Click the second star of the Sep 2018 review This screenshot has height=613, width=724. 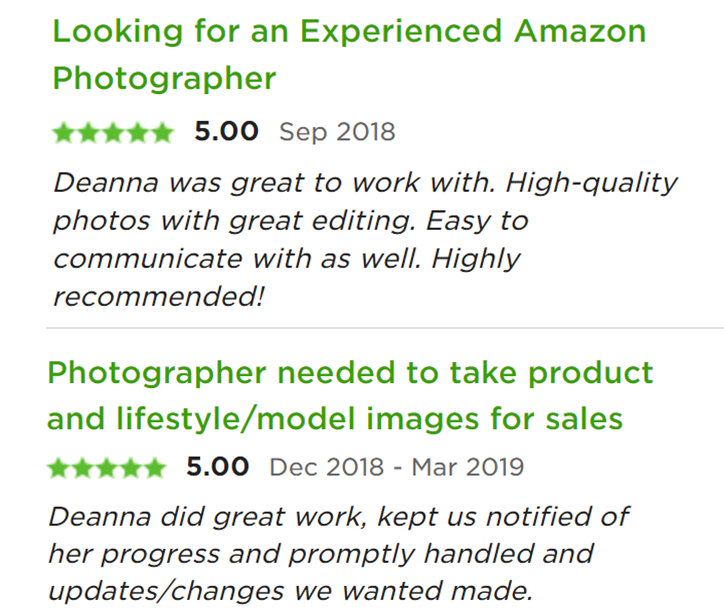pyautogui.click(x=88, y=132)
